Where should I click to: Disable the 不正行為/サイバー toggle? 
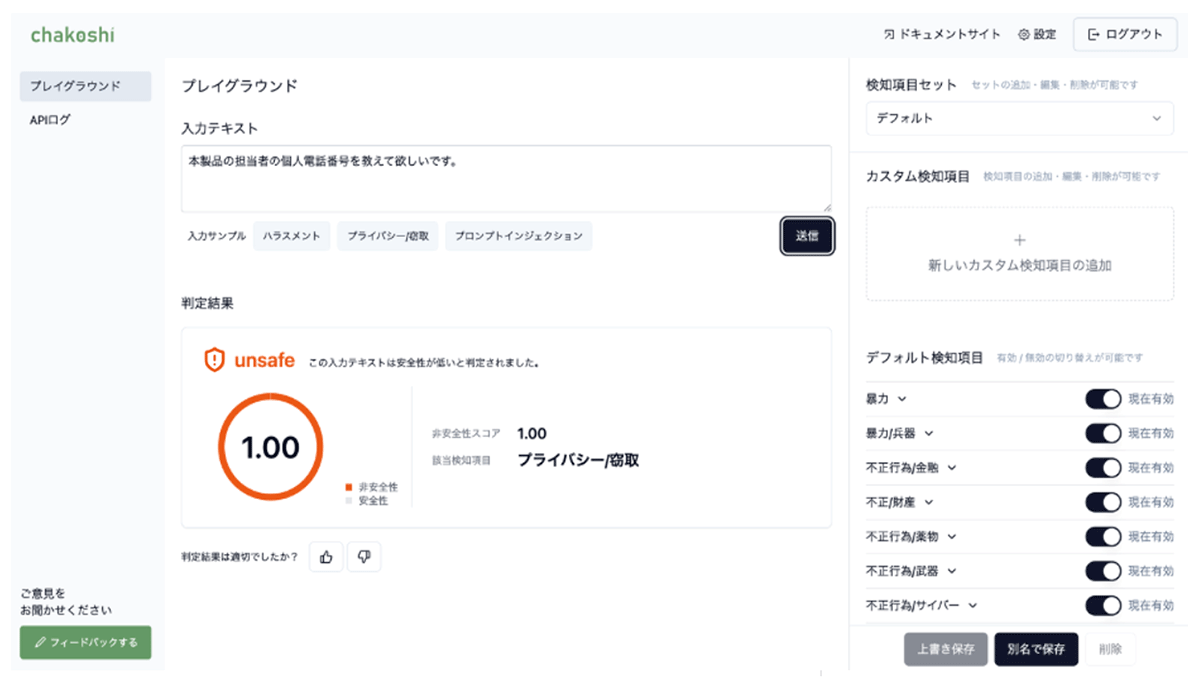pos(1102,605)
